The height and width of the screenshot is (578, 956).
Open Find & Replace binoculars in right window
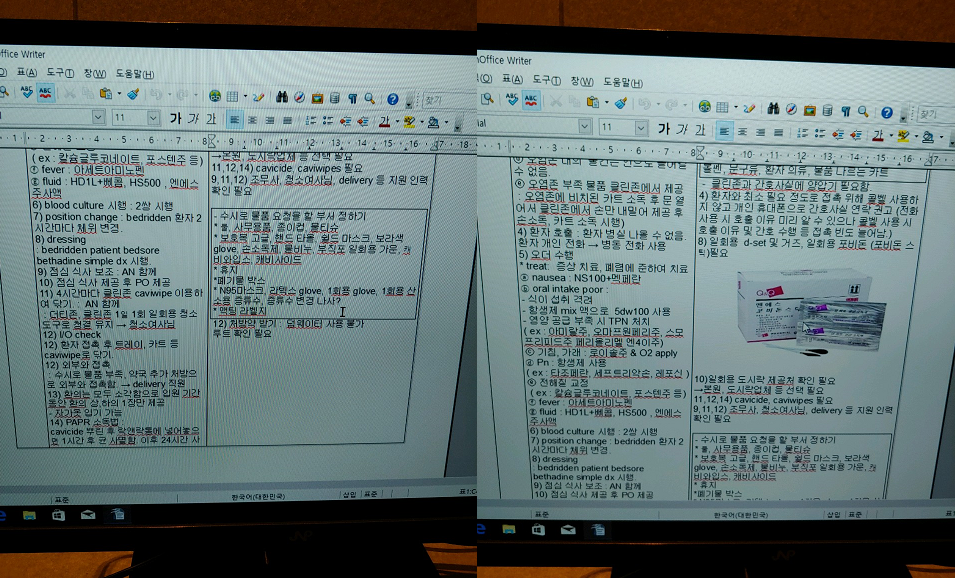pyautogui.click(x=774, y=105)
